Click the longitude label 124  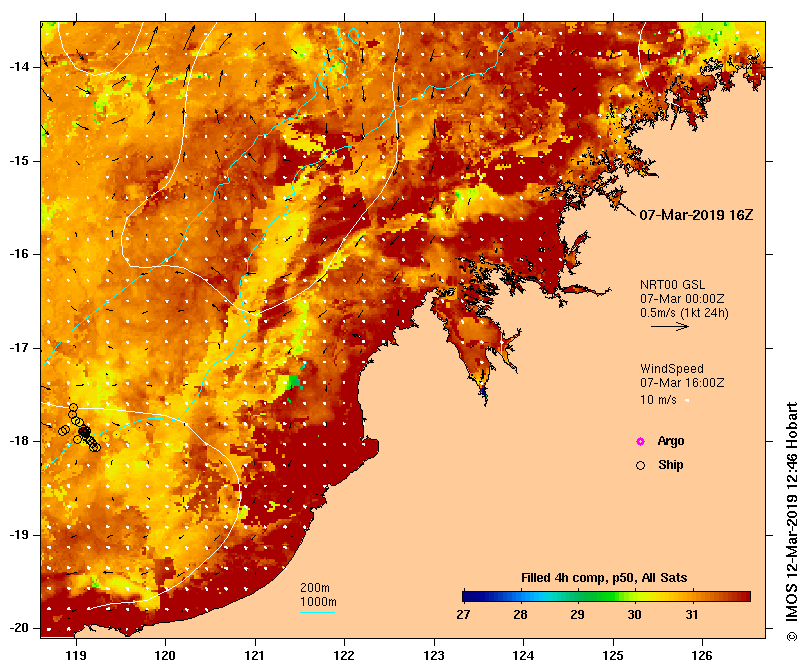click(523, 655)
